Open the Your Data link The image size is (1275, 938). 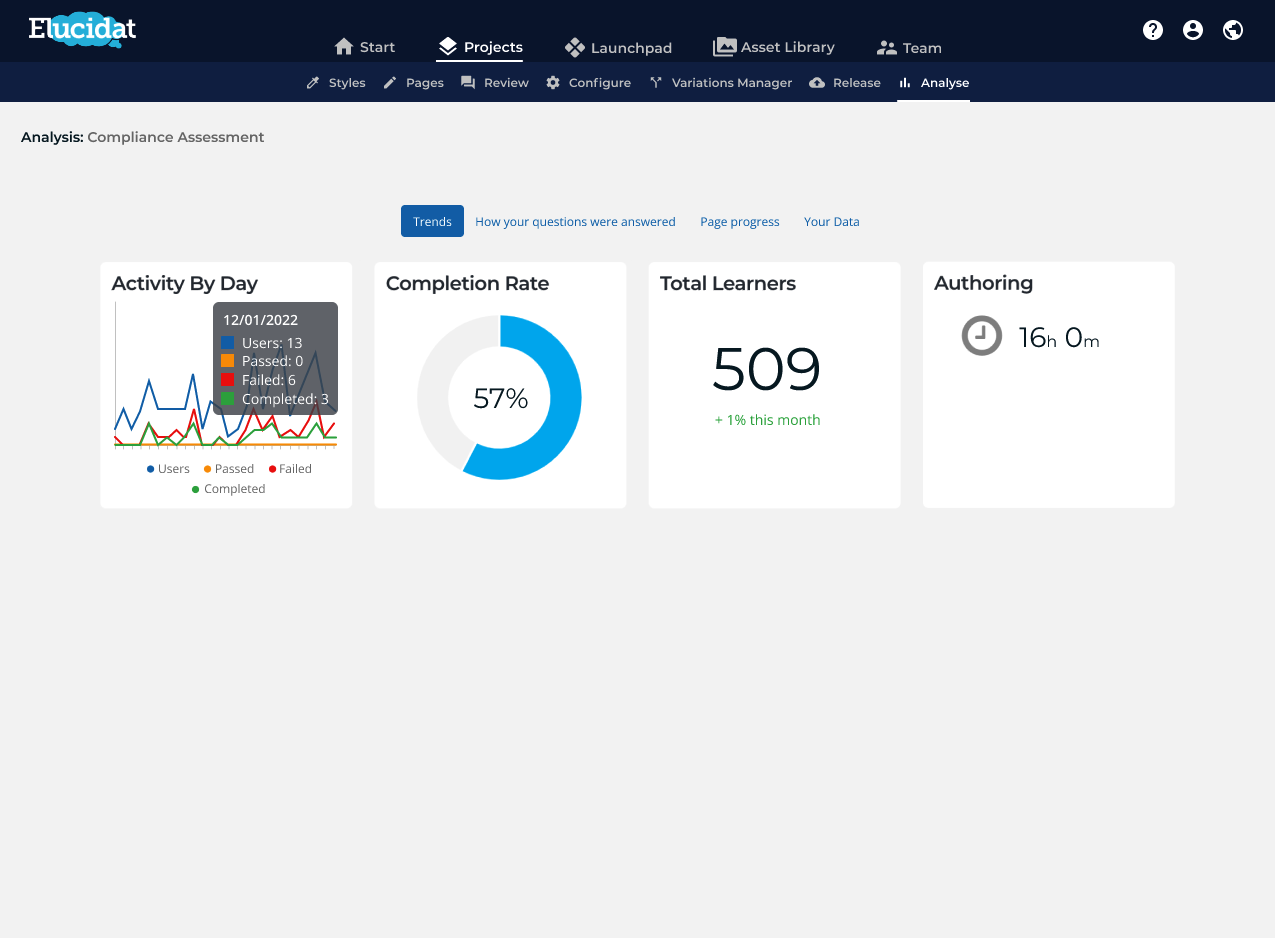tap(831, 222)
